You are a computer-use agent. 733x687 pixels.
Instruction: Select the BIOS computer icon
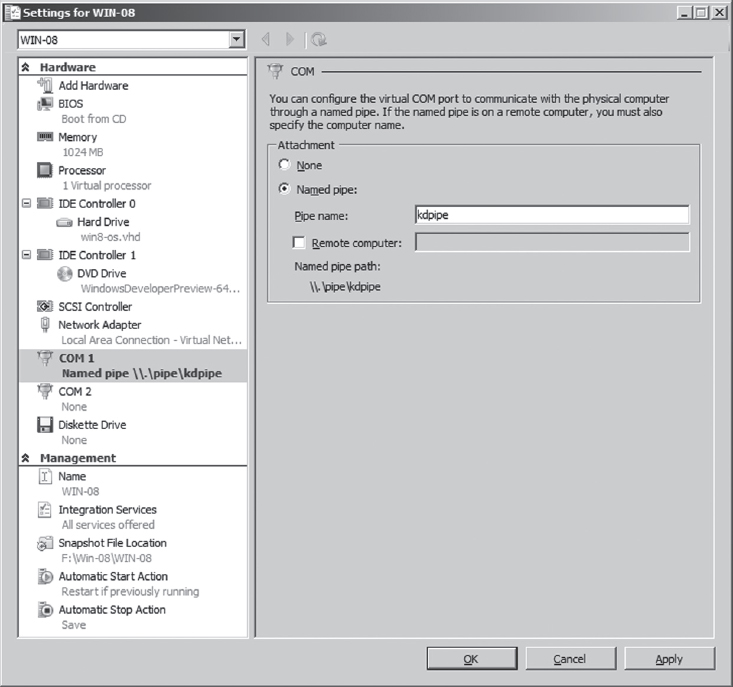[x=45, y=103]
